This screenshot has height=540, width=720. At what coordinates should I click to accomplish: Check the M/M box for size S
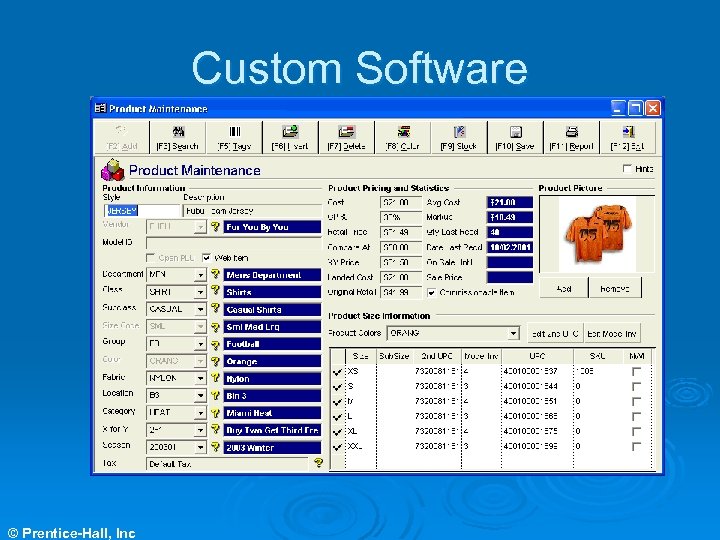[636, 387]
